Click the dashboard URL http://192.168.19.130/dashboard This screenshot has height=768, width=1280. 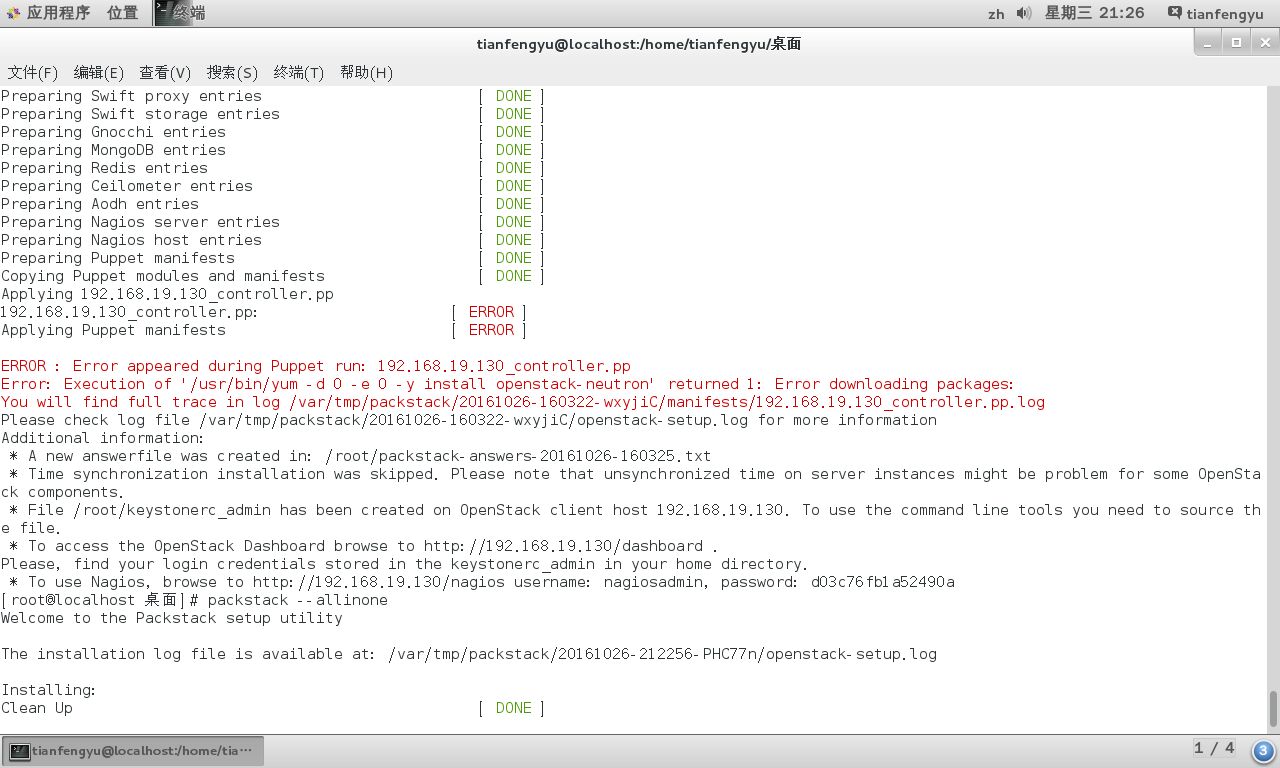(x=563, y=546)
